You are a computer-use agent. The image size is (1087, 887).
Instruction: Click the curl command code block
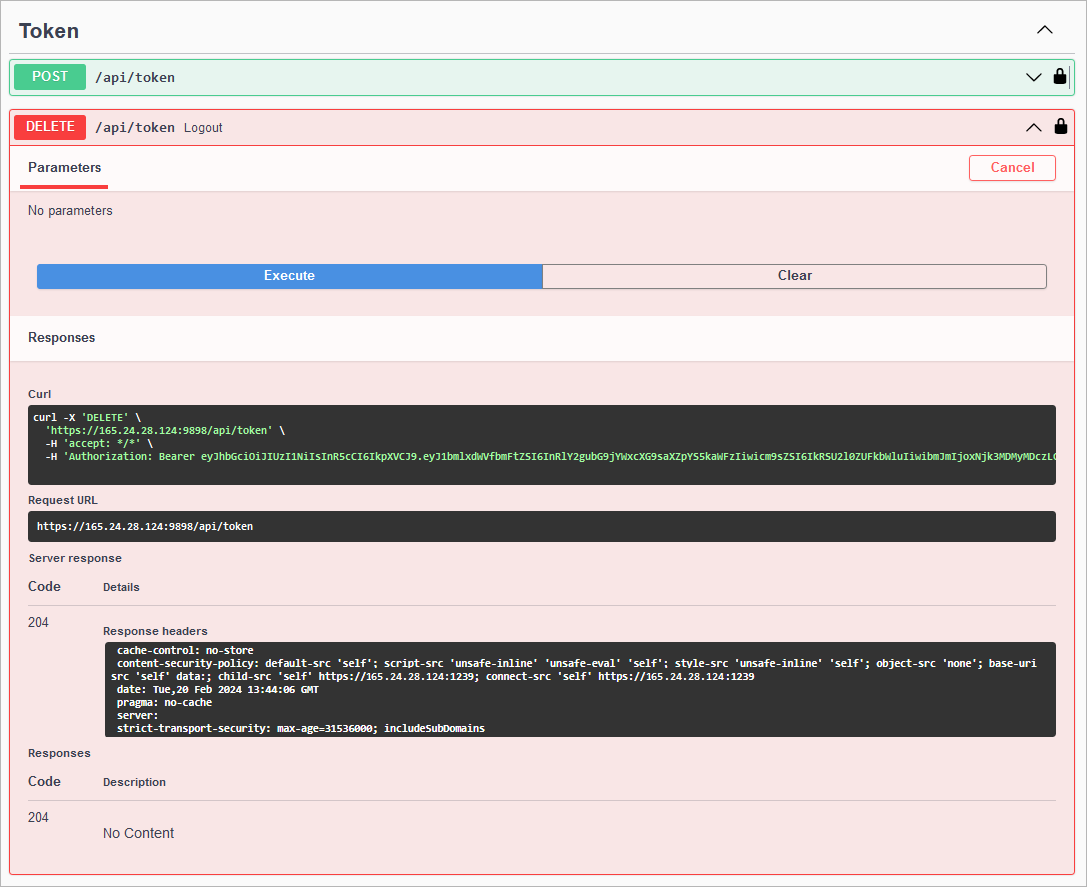coord(541,445)
